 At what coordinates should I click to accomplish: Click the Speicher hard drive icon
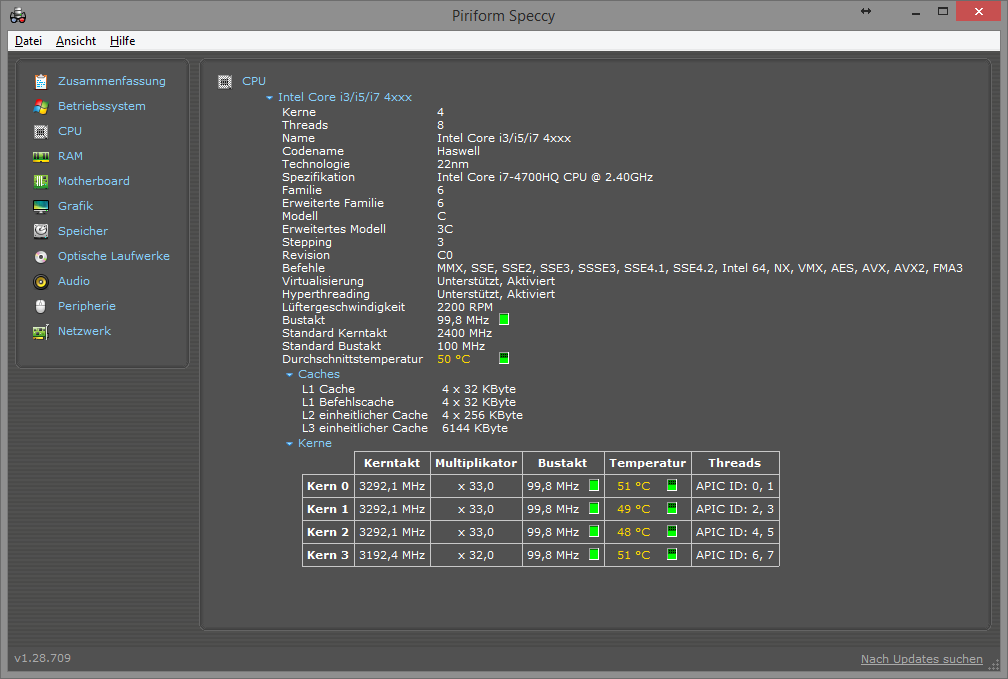(x=41, y=231)
